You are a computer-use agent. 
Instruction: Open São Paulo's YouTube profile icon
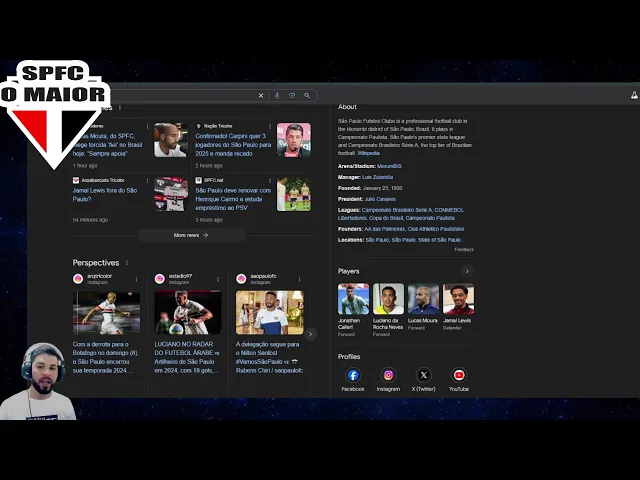click(x=459, y=375)
